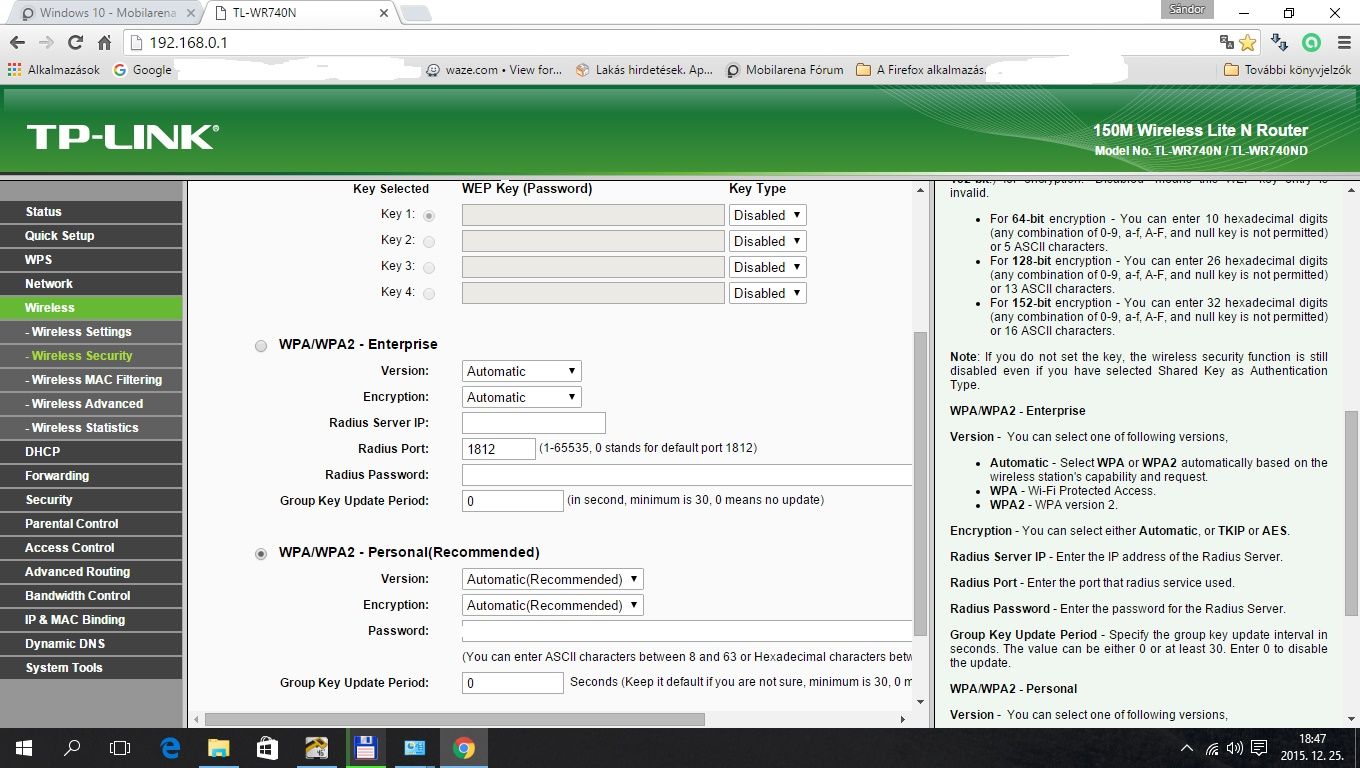Screen dimensions: 1360x768
Task: Show hidden system tray icons
Action: [x=1187, y=748]
